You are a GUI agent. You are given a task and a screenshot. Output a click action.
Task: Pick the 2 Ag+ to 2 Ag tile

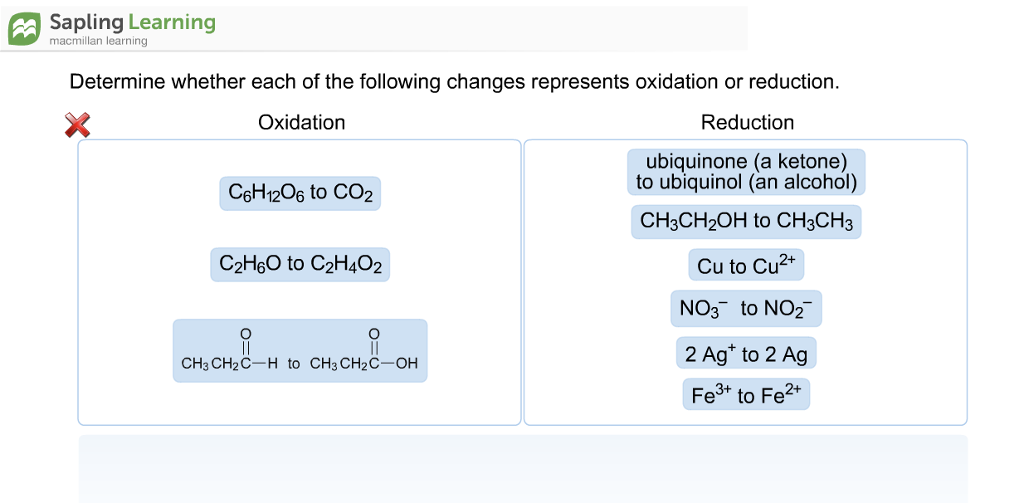coord(746,354)
